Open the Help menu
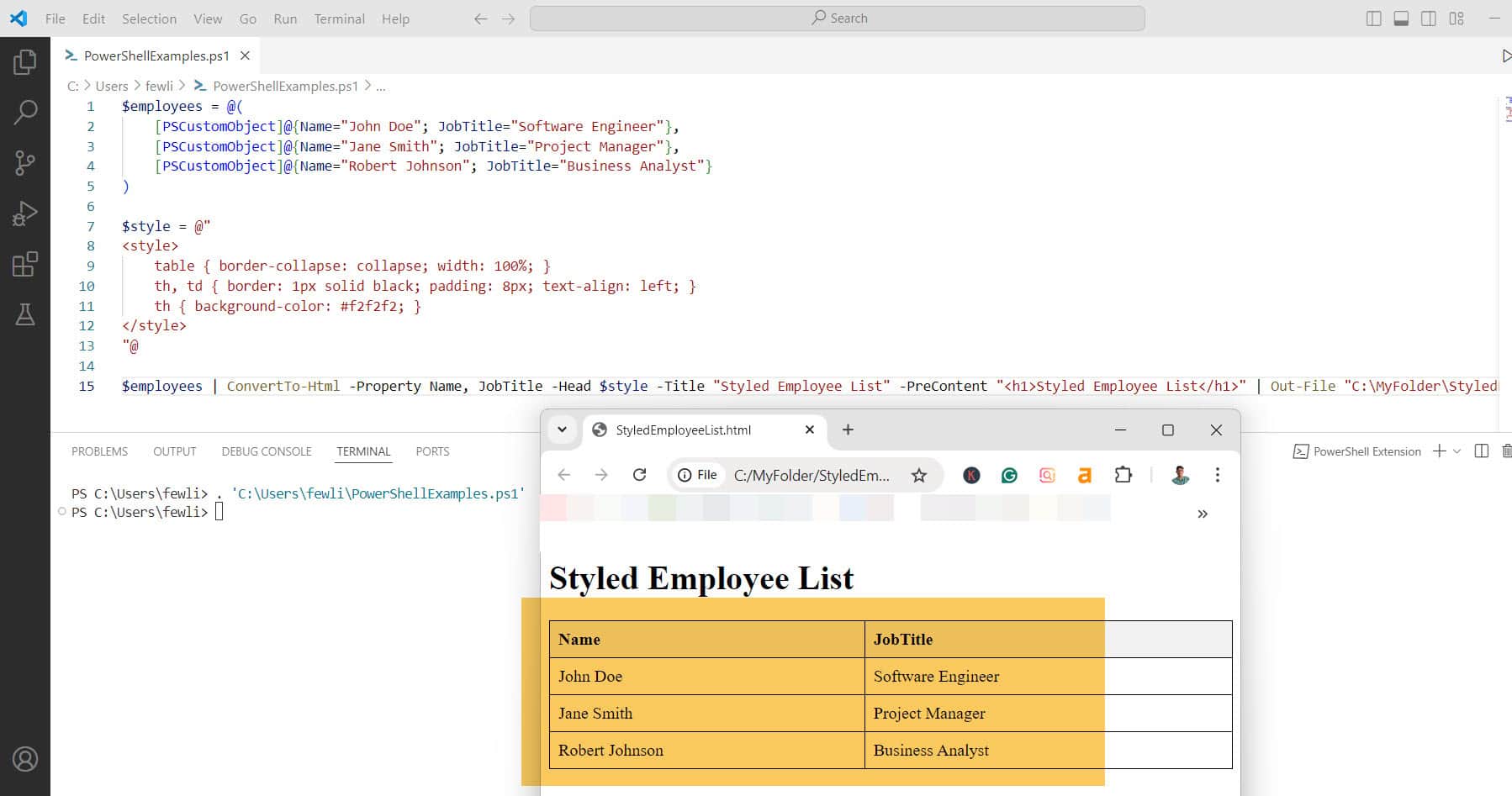 pos(395,18)
